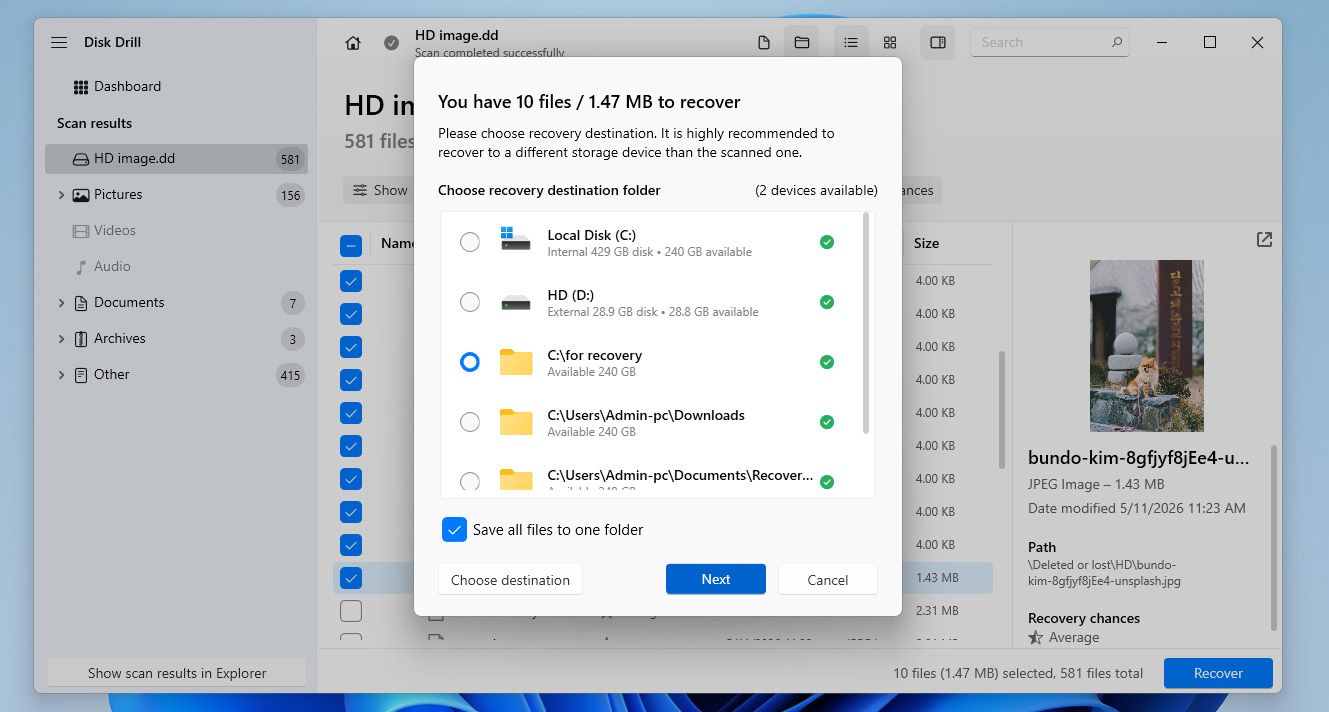Click the Dashboard grid icon
Viewport: 1329px width, 712px height.
81,87
